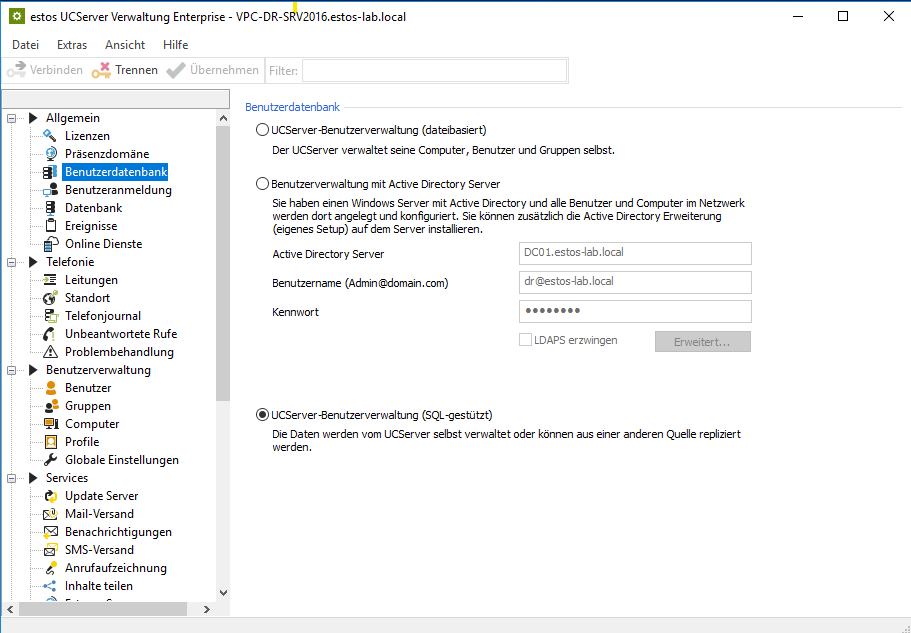This screenshot has width=911, height=633.
Task: Open the Extras menu
Action: 72,45
